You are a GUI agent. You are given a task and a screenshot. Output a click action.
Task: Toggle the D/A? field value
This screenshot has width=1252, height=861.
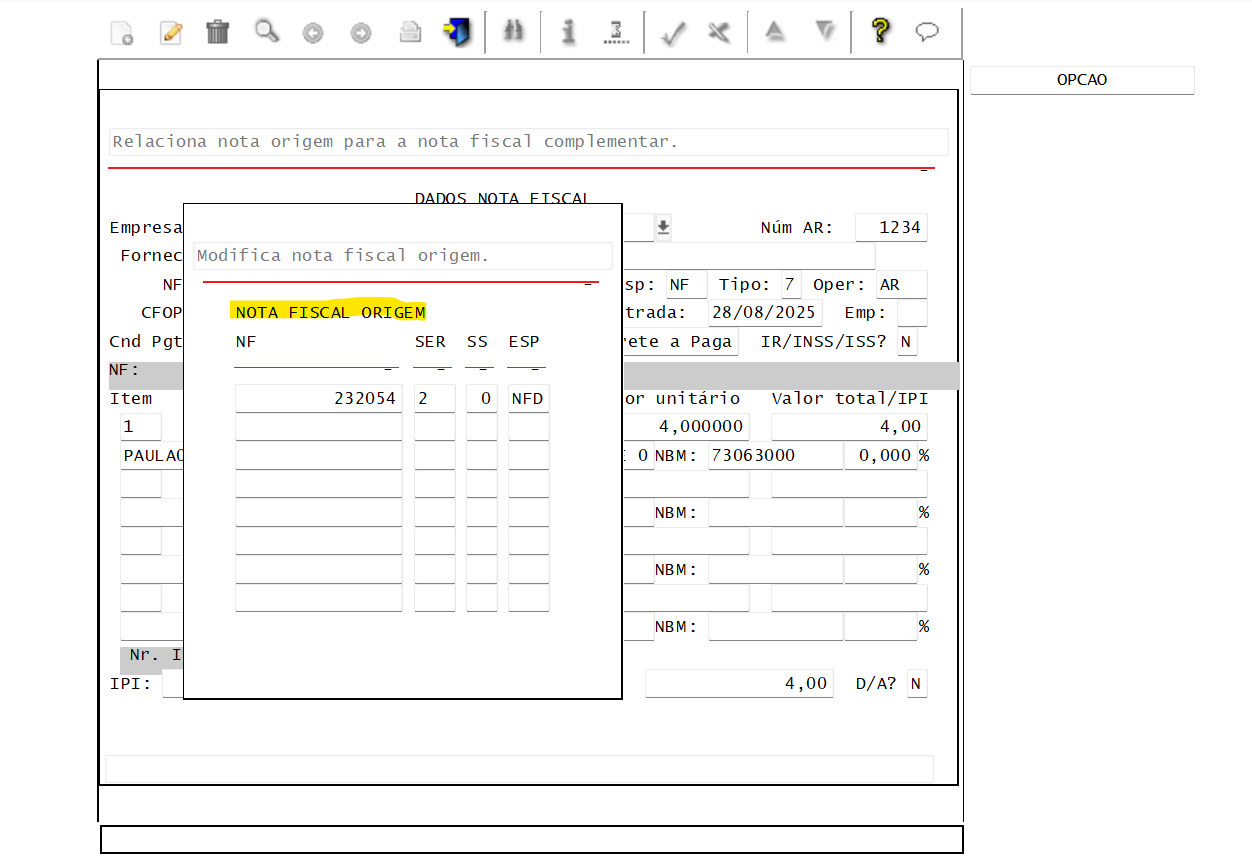coord(916,683)
